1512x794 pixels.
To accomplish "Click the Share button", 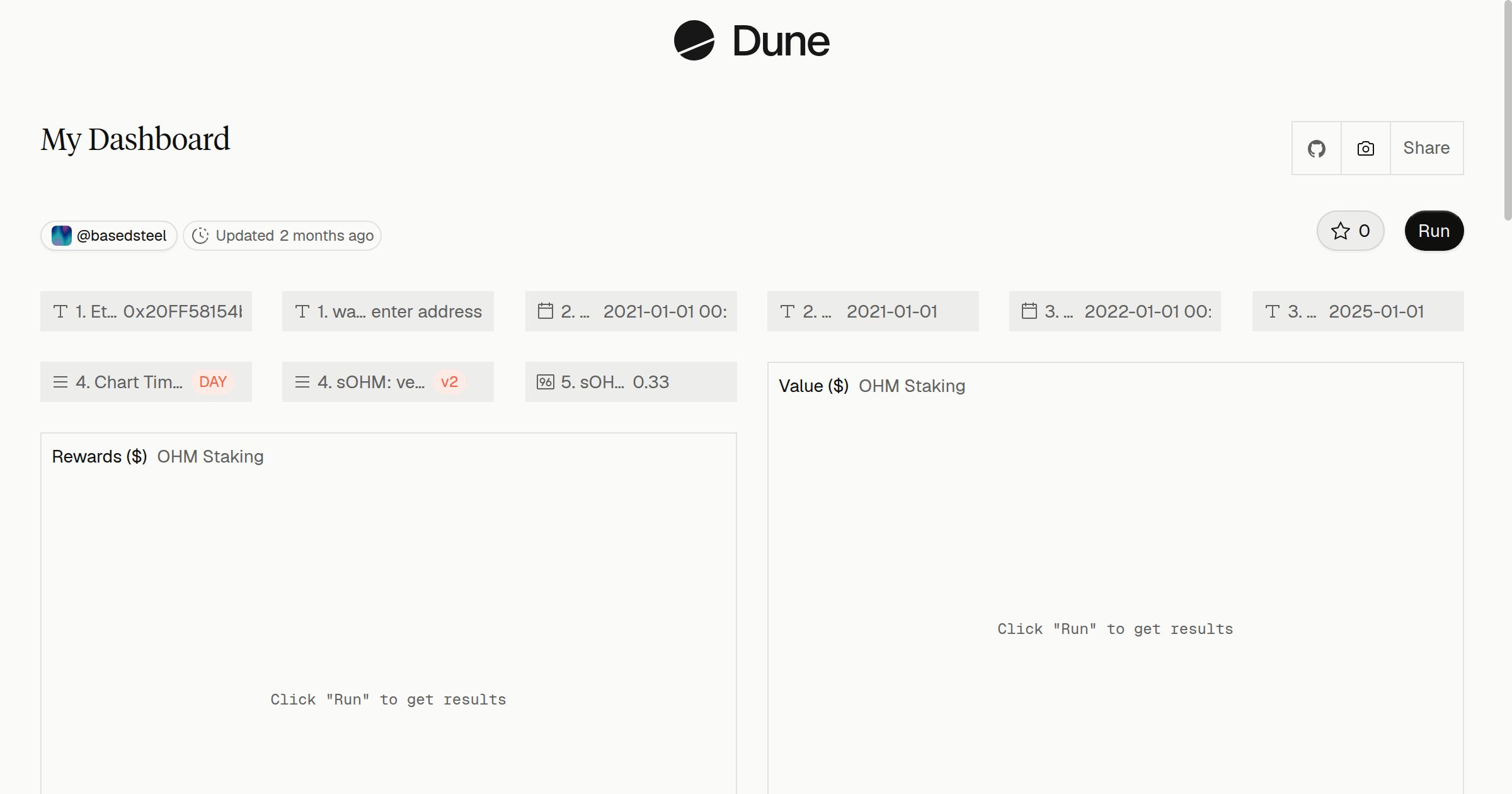I will coord(1426,148).
